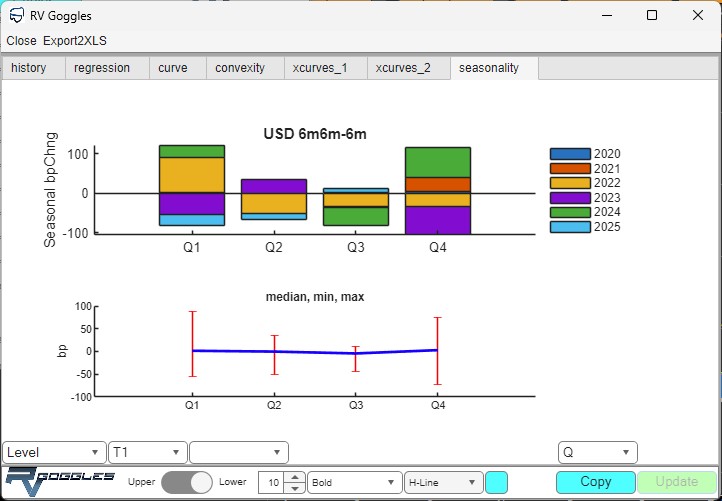Open the Q period dropdown
Viewport: 722px width, 501px height.
coord(597,452)
